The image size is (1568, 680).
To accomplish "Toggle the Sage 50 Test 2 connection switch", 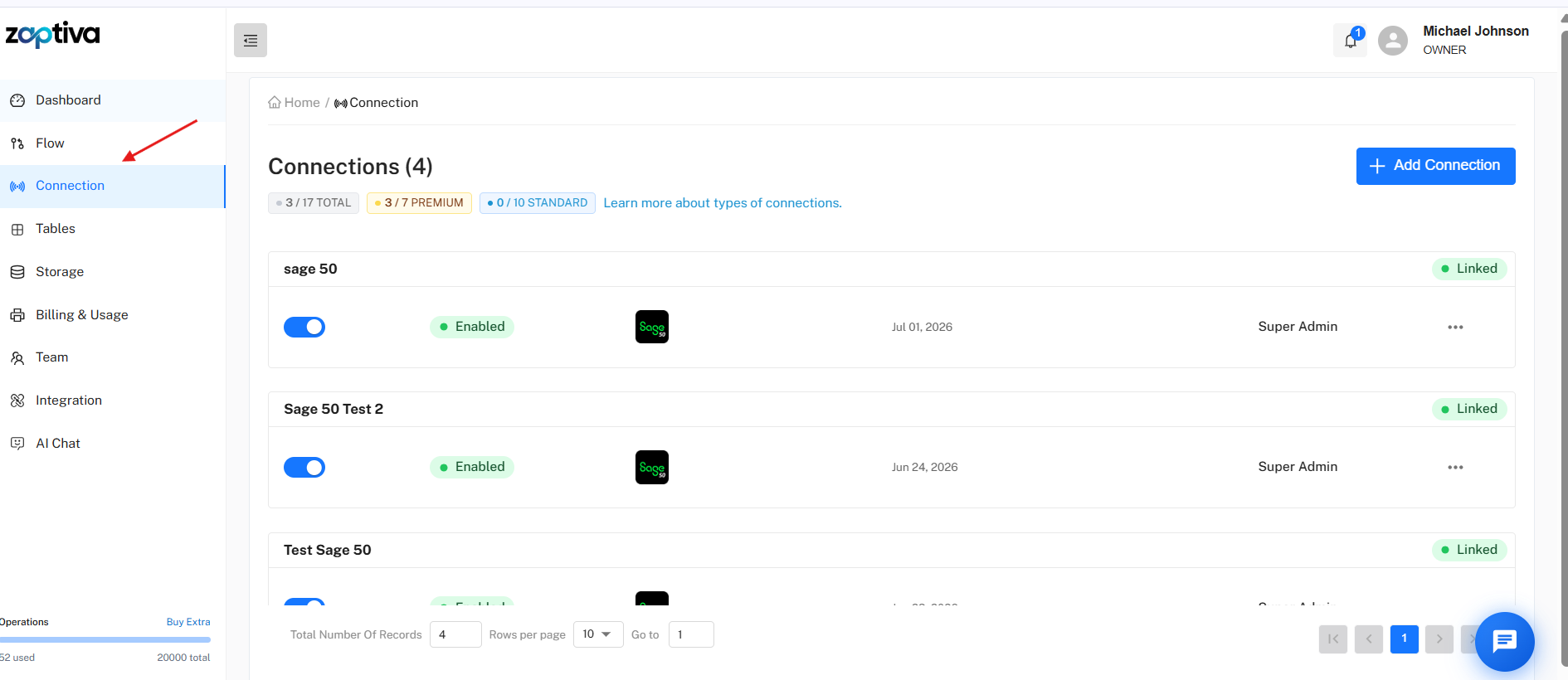I will [304, 467].
